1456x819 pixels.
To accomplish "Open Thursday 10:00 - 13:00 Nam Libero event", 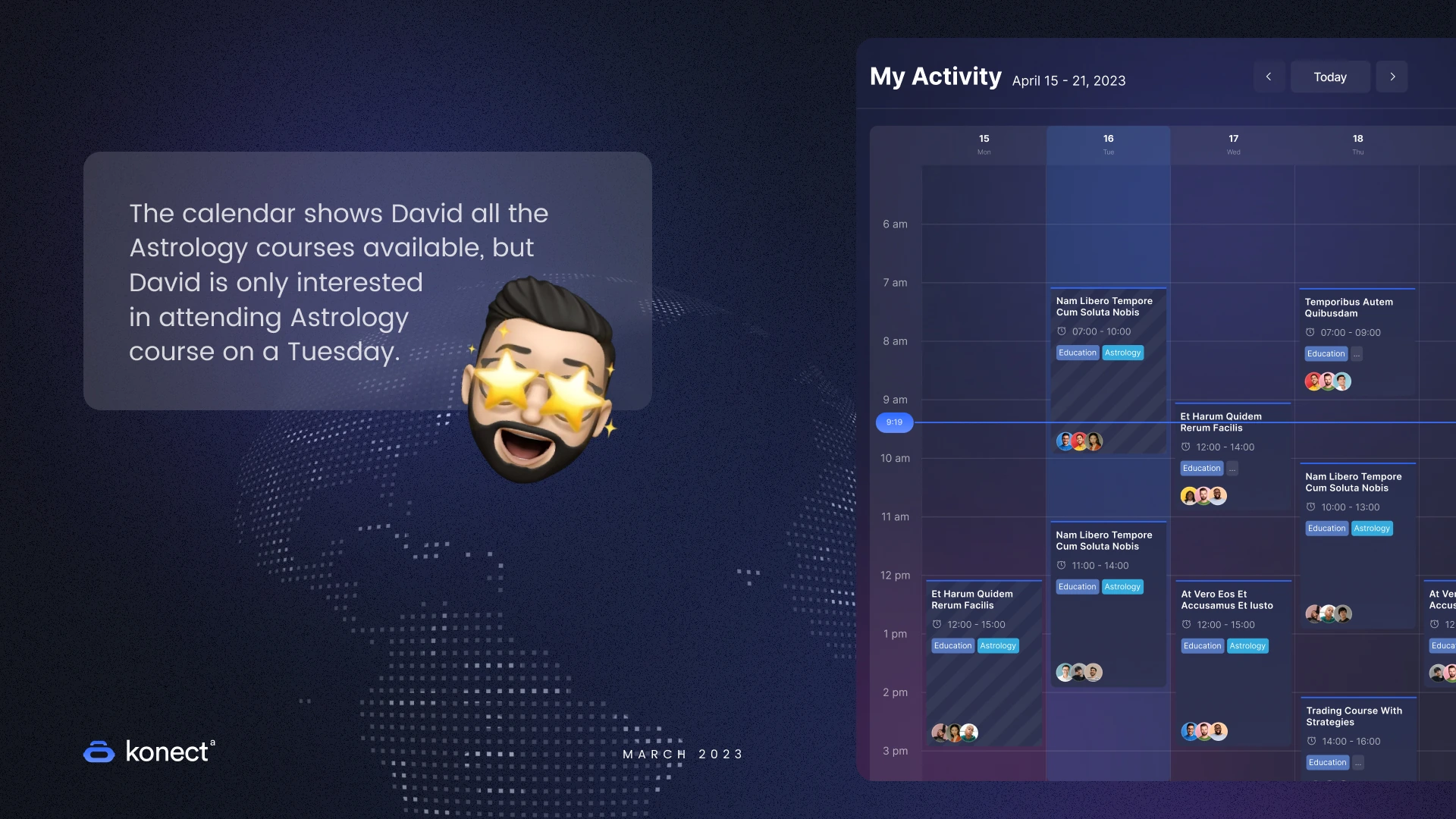I will pos(1357,545).
